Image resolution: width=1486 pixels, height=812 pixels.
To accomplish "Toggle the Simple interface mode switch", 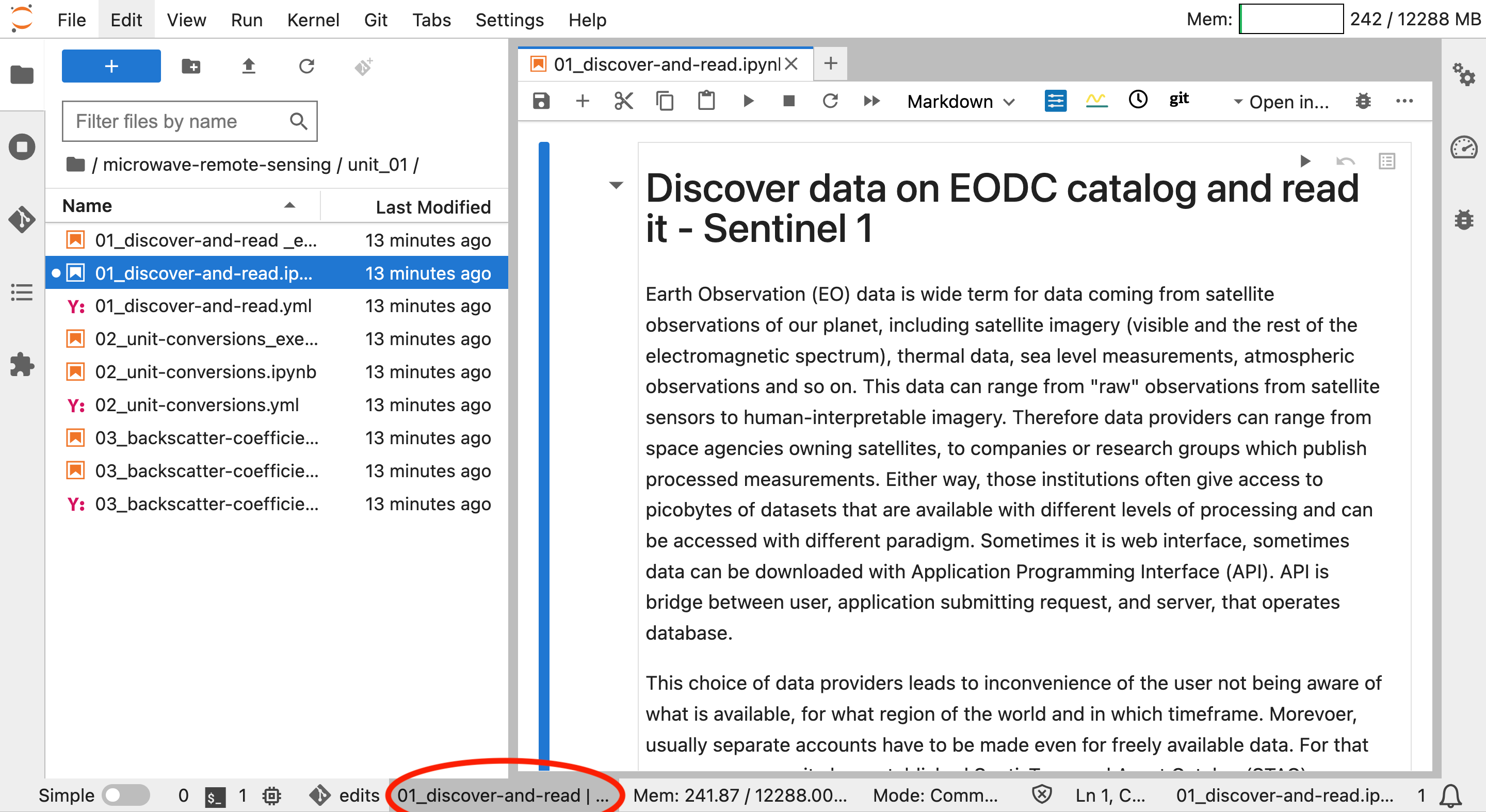I will [x=125, y=795].
